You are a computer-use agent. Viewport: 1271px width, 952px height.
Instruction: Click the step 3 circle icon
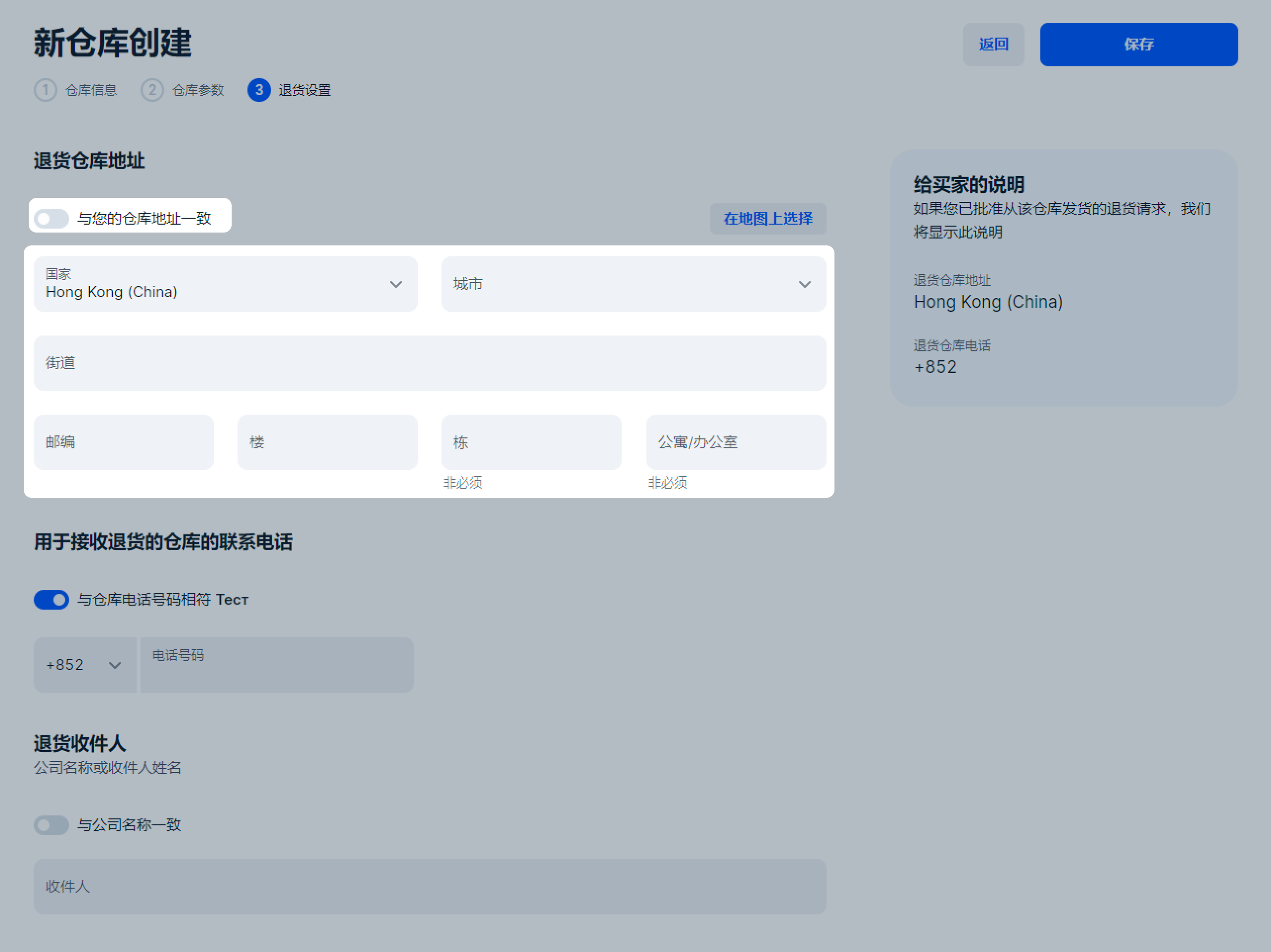[x=259, y=90]
